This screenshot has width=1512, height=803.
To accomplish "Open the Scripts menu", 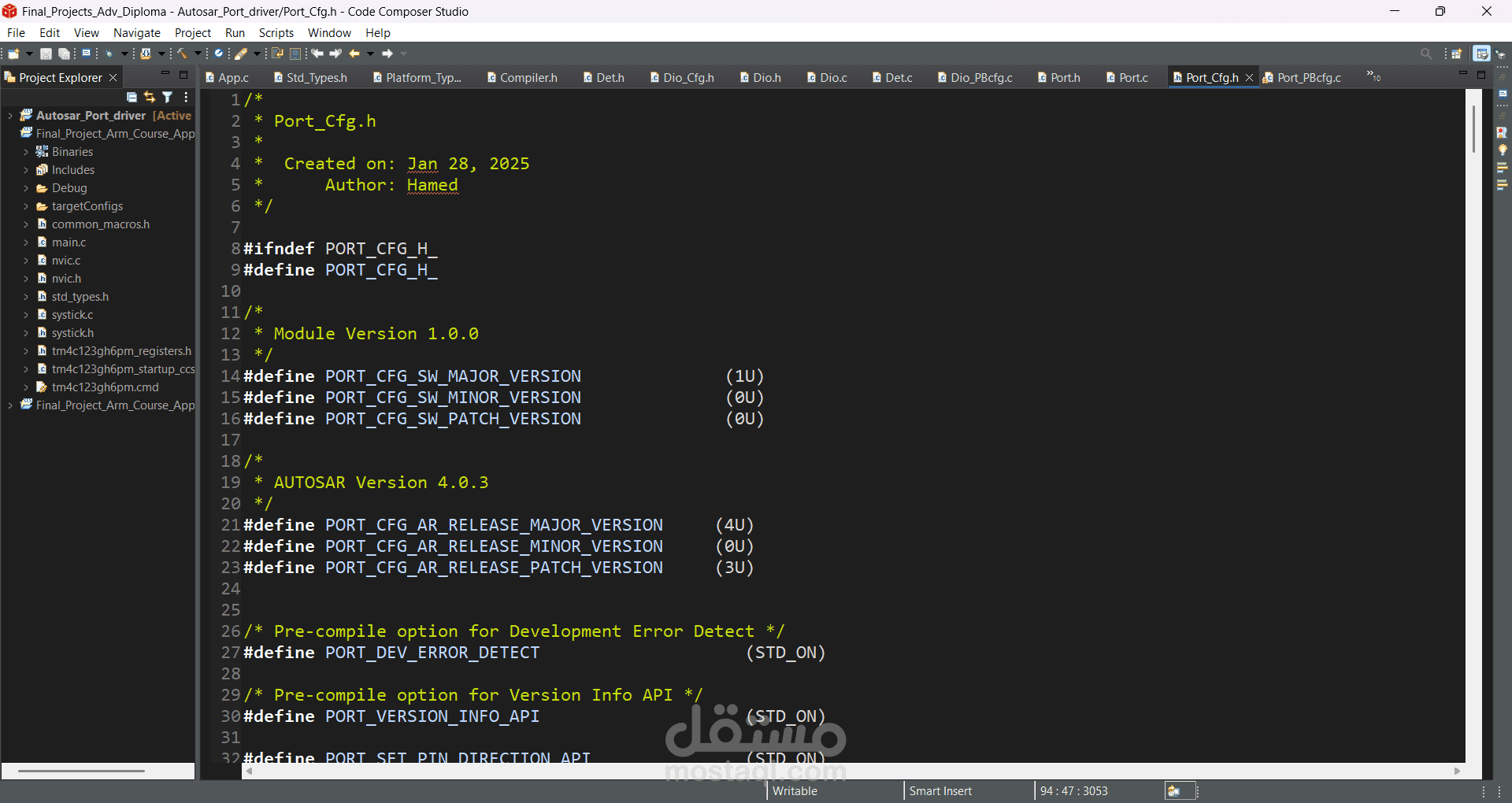I will (x=276, y=33).
